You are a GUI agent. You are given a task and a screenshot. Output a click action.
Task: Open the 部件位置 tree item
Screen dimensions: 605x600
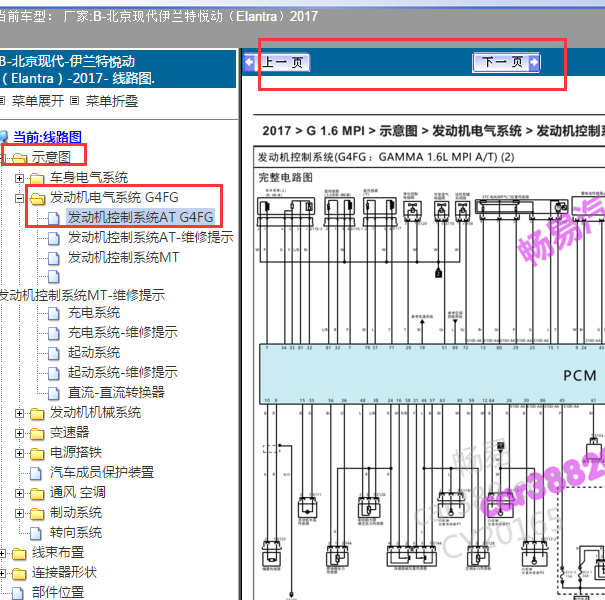point(57,592)
